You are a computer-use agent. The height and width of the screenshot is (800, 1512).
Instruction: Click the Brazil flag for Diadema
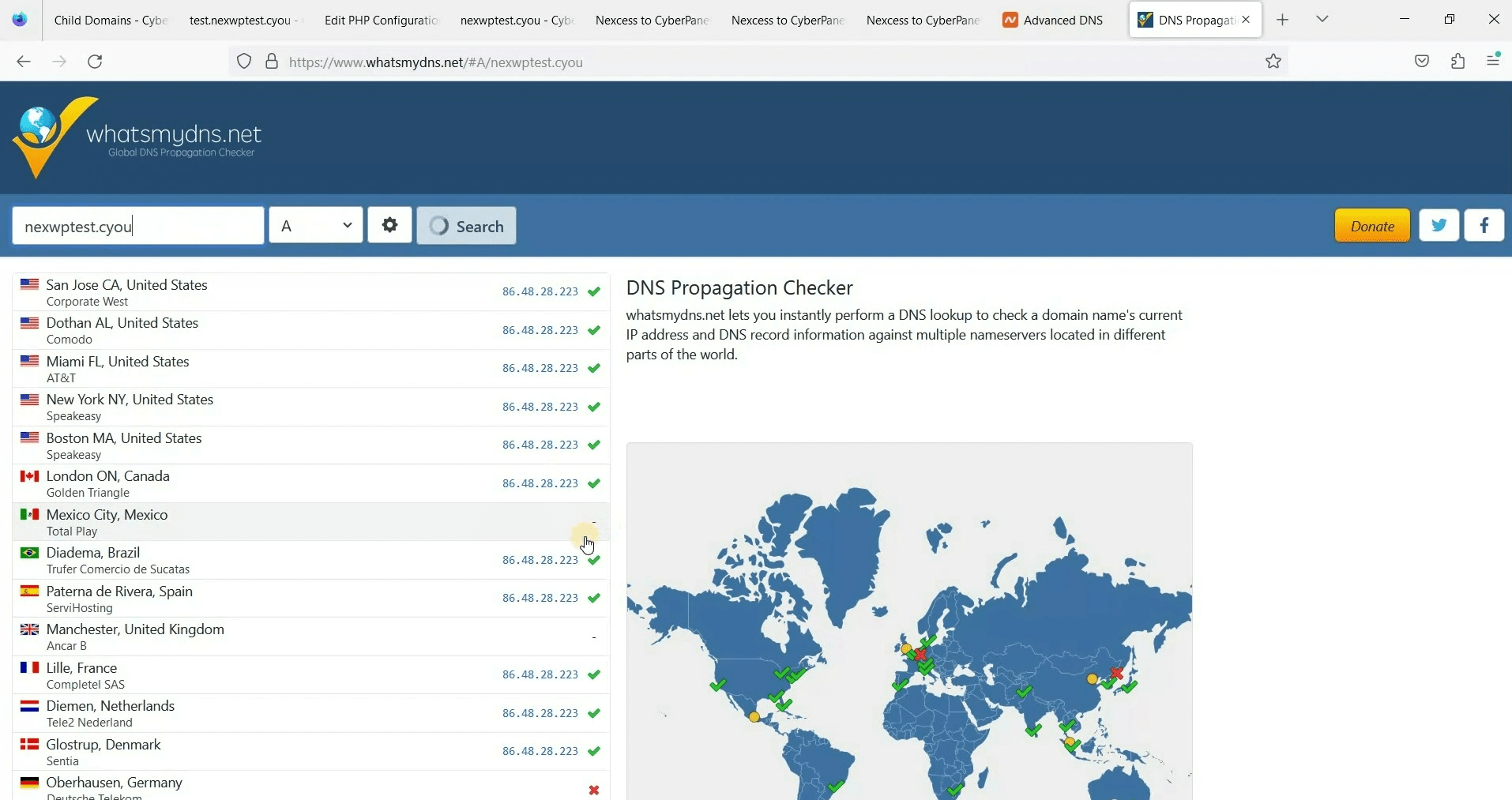coord(30,552)
